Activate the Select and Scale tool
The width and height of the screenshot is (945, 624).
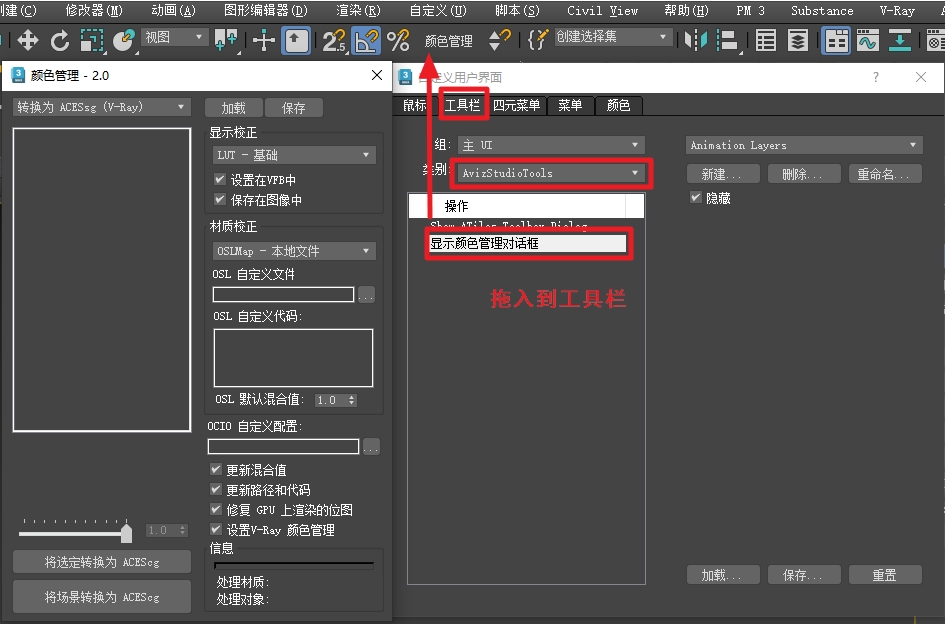click(x=92, y=41)
